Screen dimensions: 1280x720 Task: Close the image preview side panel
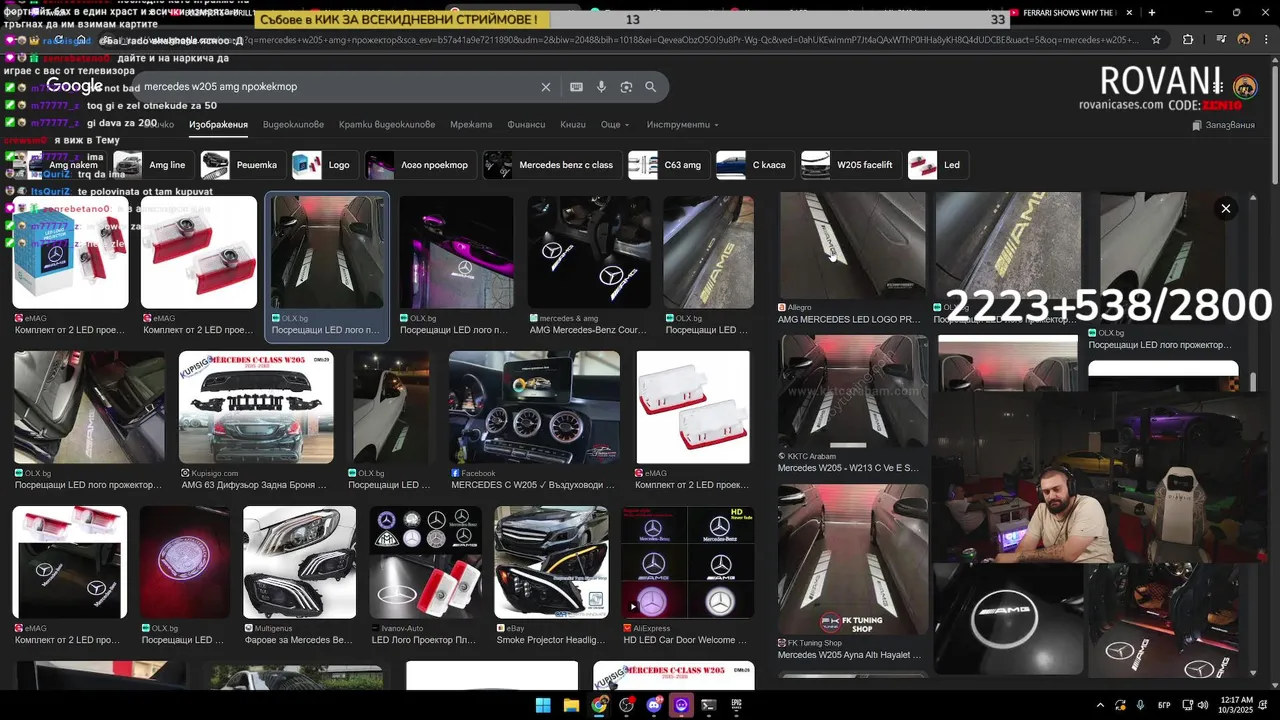point(1225,208)
